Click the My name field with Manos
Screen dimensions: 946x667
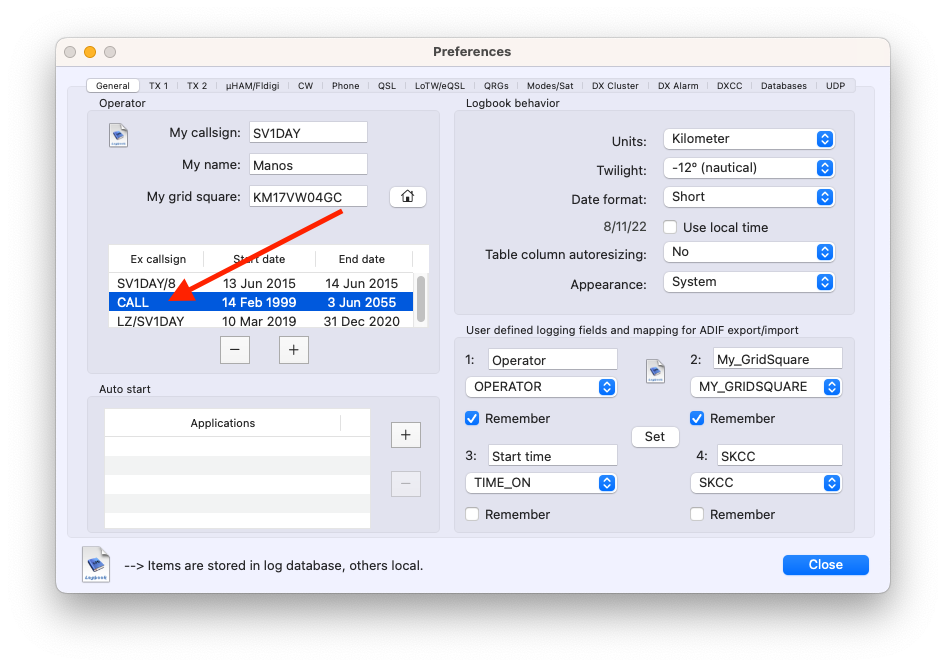[308, 165]
